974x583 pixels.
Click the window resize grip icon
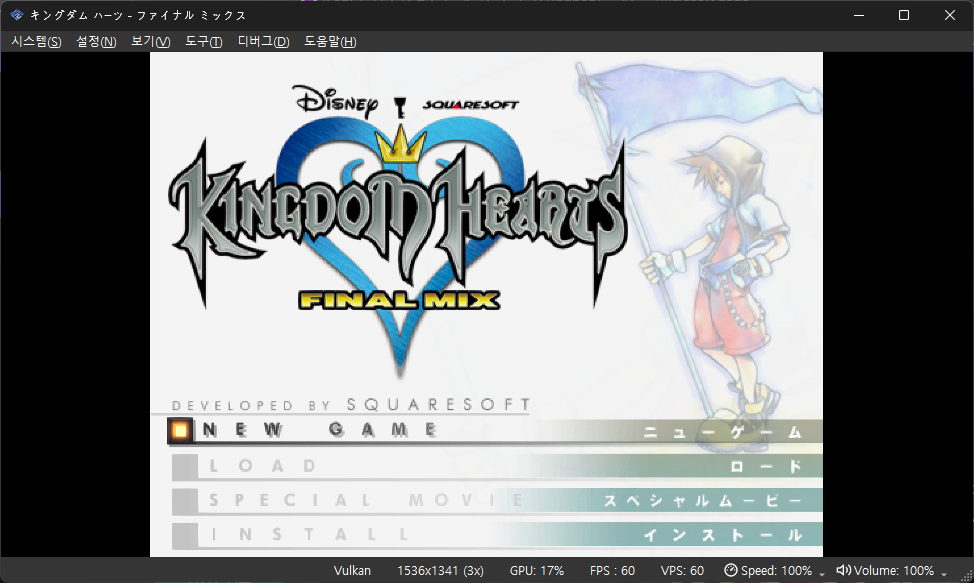[965, 575]
